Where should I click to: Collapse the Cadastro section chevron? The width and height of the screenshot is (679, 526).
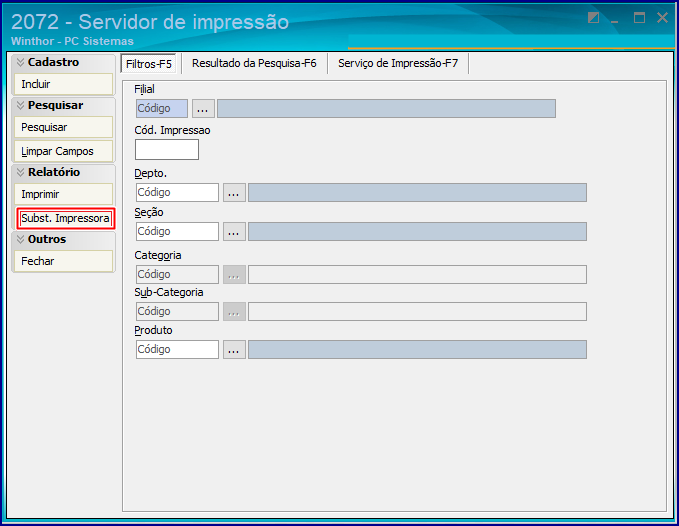pos(20,62)
